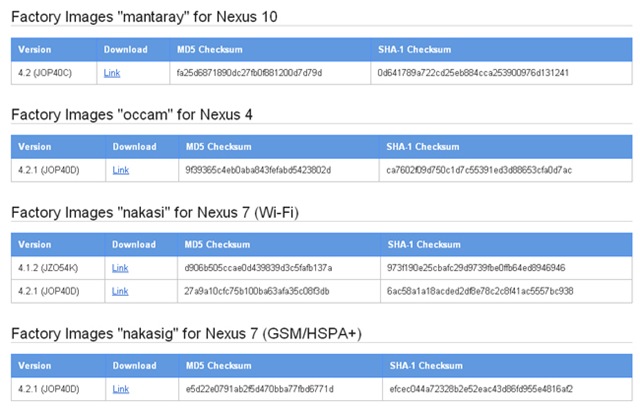
Task: Select SHA-1 value starting 6ac58a1a18ac
Action: [x=480, y=292]
